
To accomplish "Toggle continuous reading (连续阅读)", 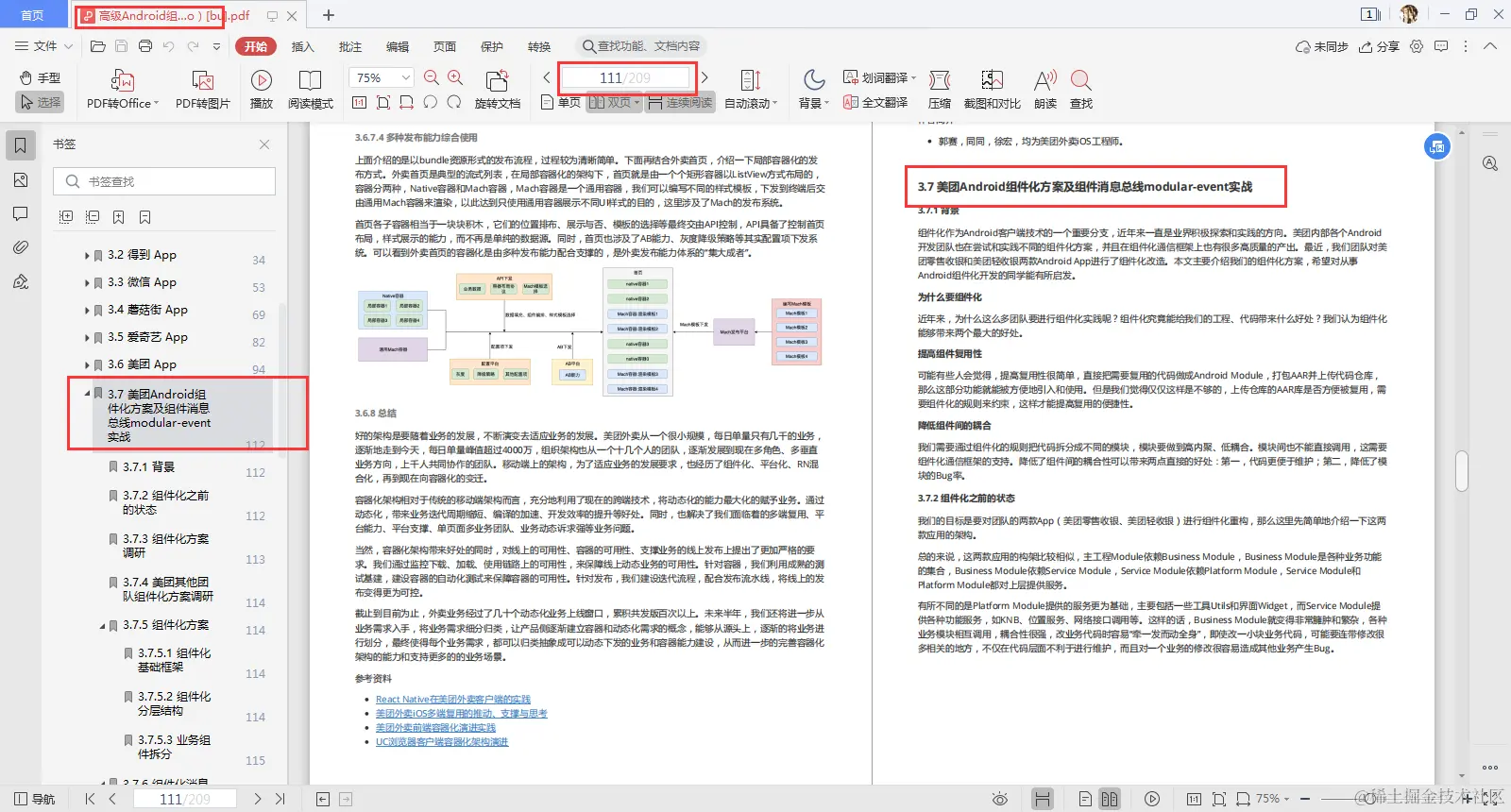I will (680, 102).
